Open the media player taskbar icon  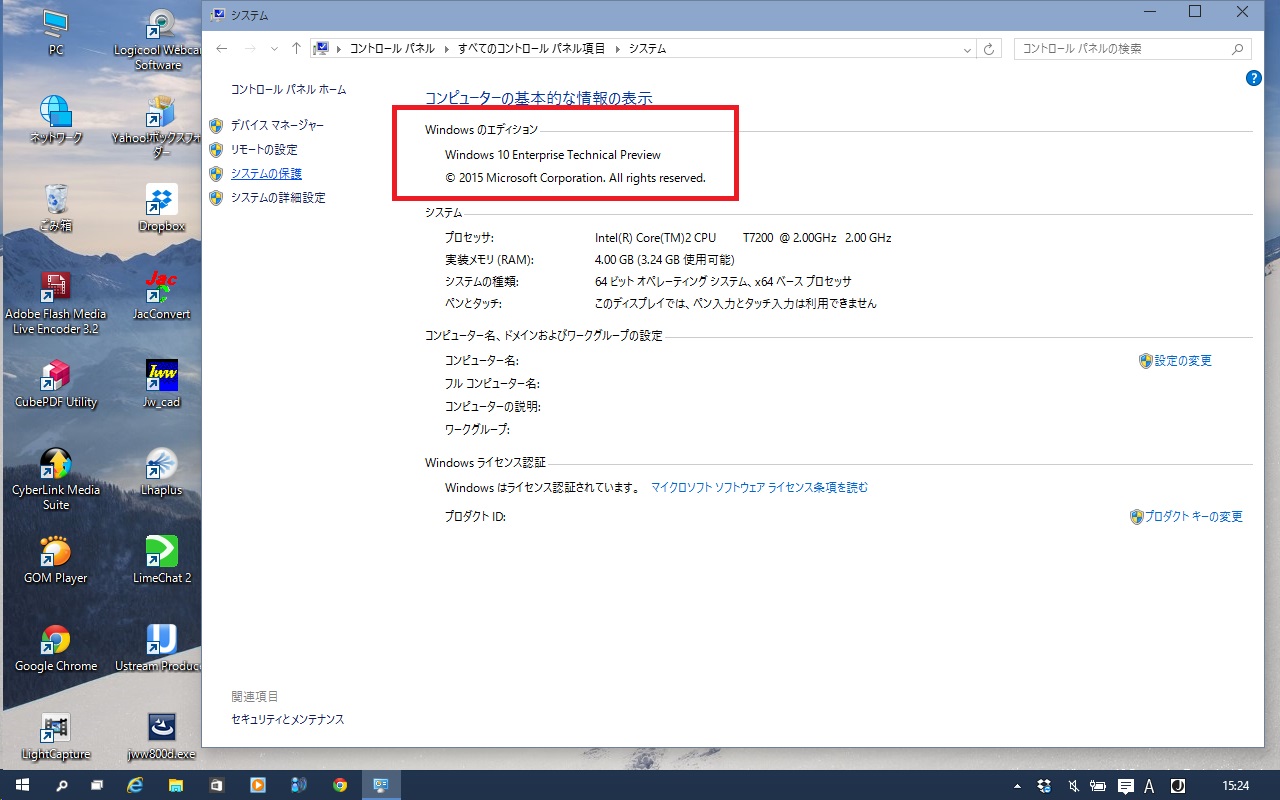[257, 785]
